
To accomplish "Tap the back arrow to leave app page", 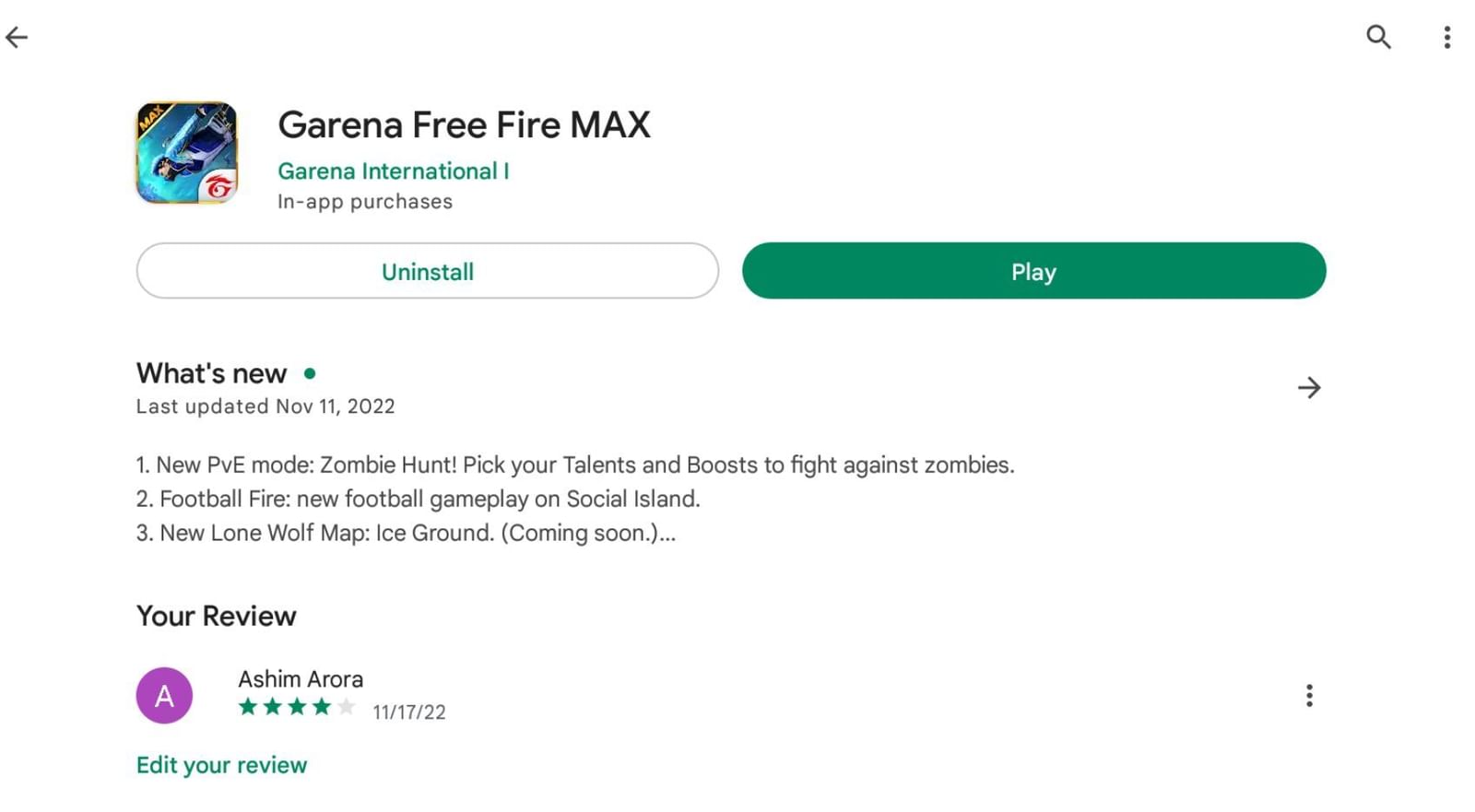I will 16,37.
